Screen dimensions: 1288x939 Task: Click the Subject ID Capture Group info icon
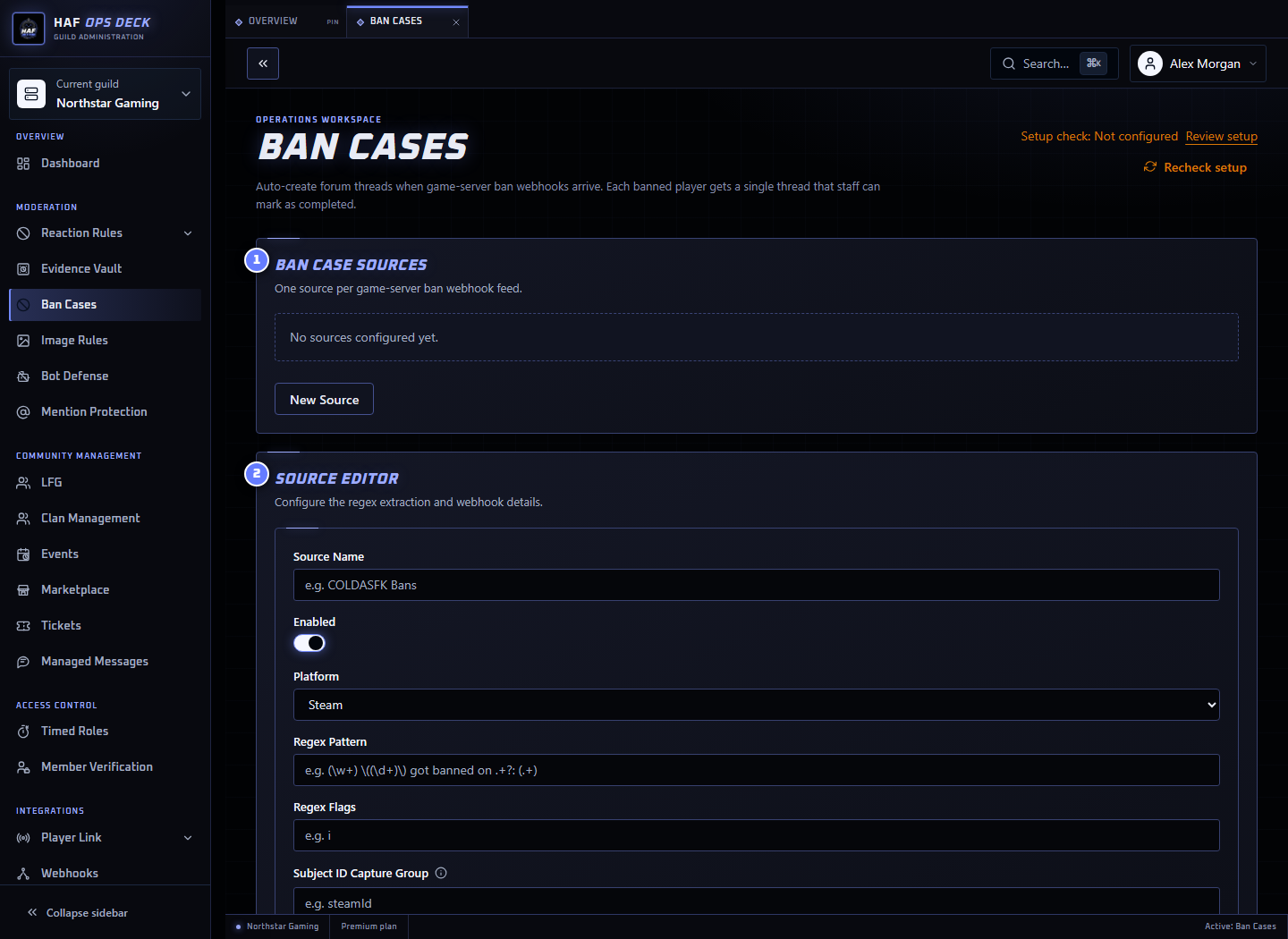(x=441, y=873)
